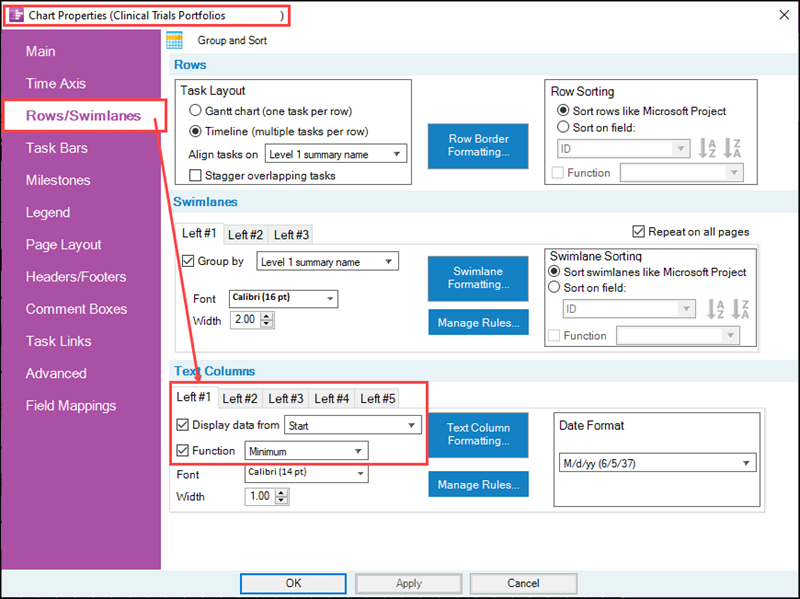Toggle Display data from checkbox
Image resolution: width=800 pixels, height=599 pixels.
coord(182,425)
